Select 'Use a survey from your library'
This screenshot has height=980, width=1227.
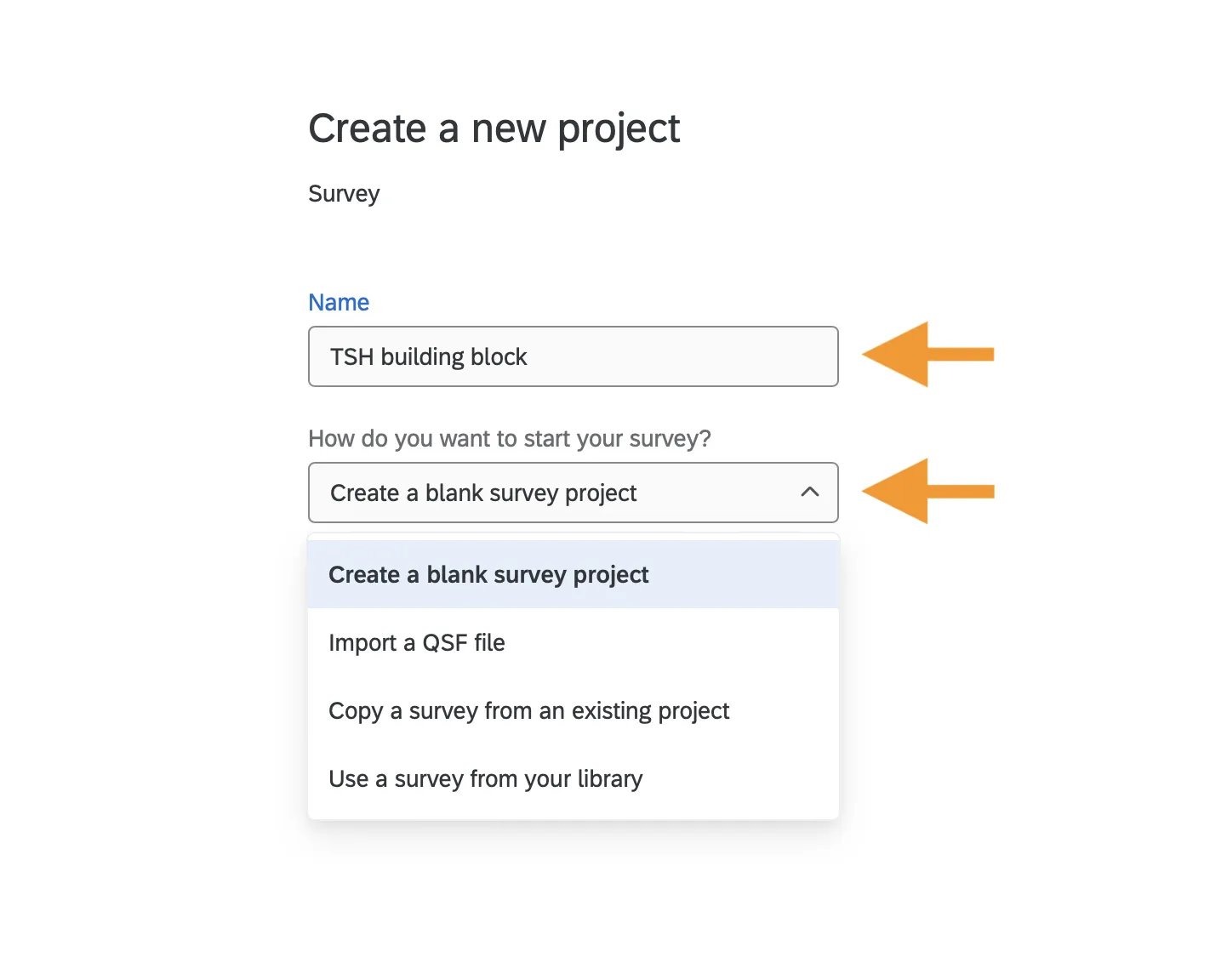[485, 778]
